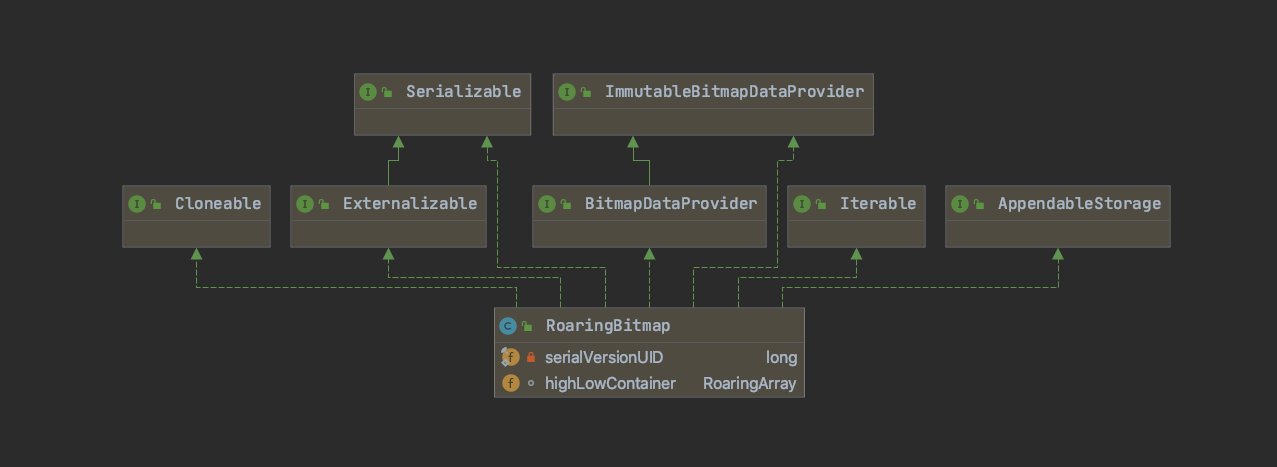Click the BitmapDataProvider interface icon
The height and width of the screenshot is (467, 1277).
(x=546, y=204)
